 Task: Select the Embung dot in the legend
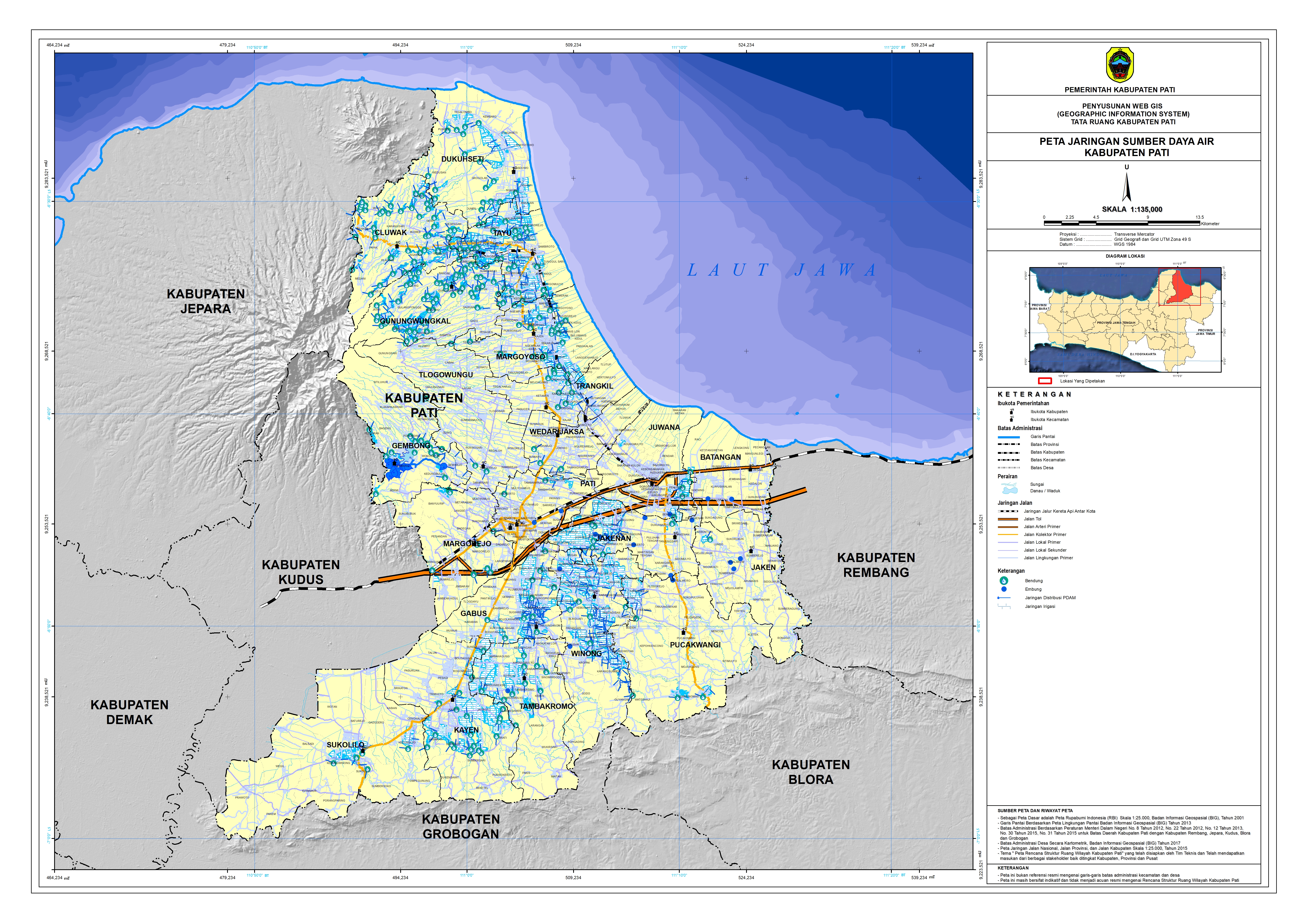tap(1004, 589)
